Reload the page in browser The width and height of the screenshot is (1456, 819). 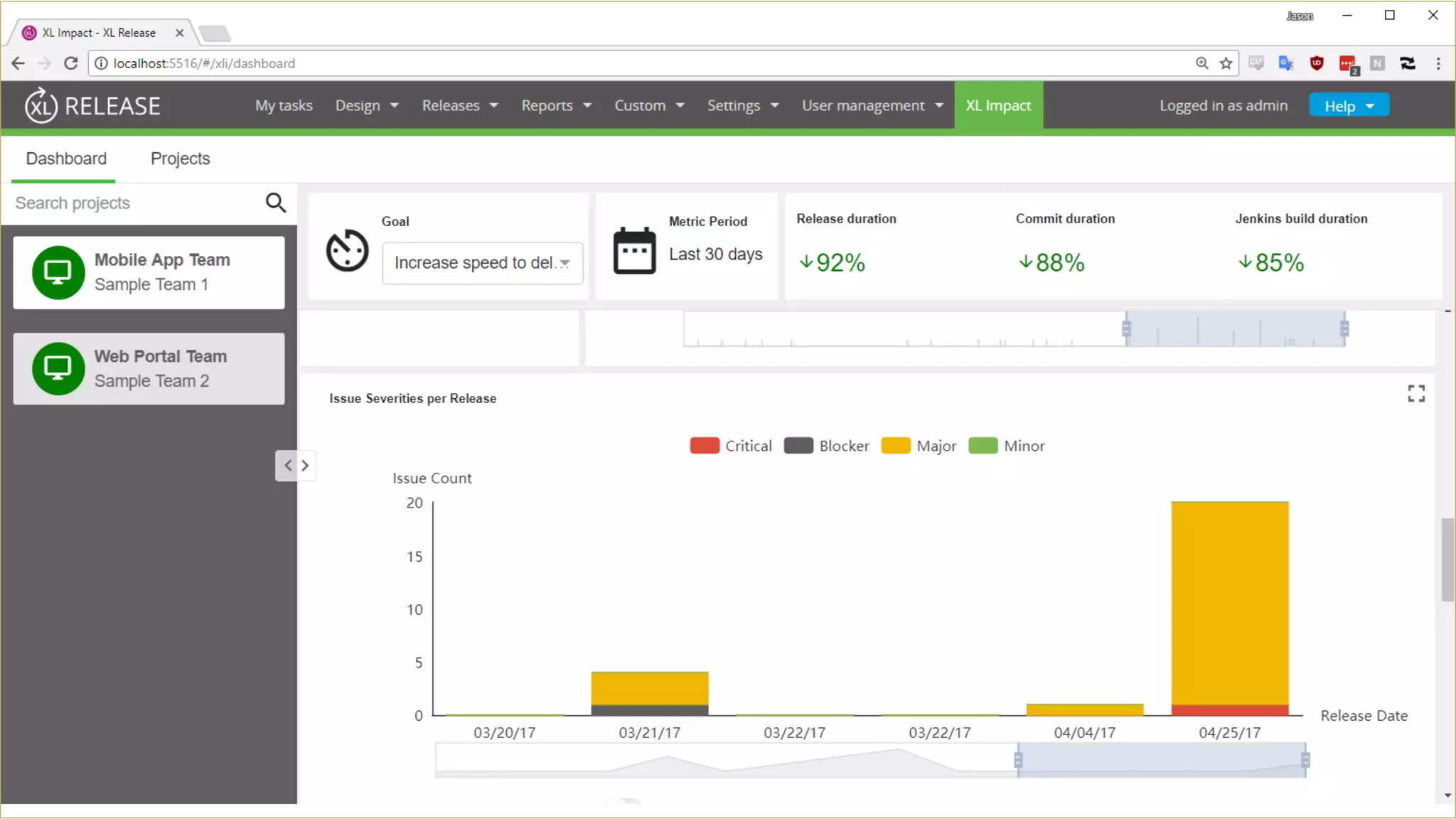coord(70,63)
